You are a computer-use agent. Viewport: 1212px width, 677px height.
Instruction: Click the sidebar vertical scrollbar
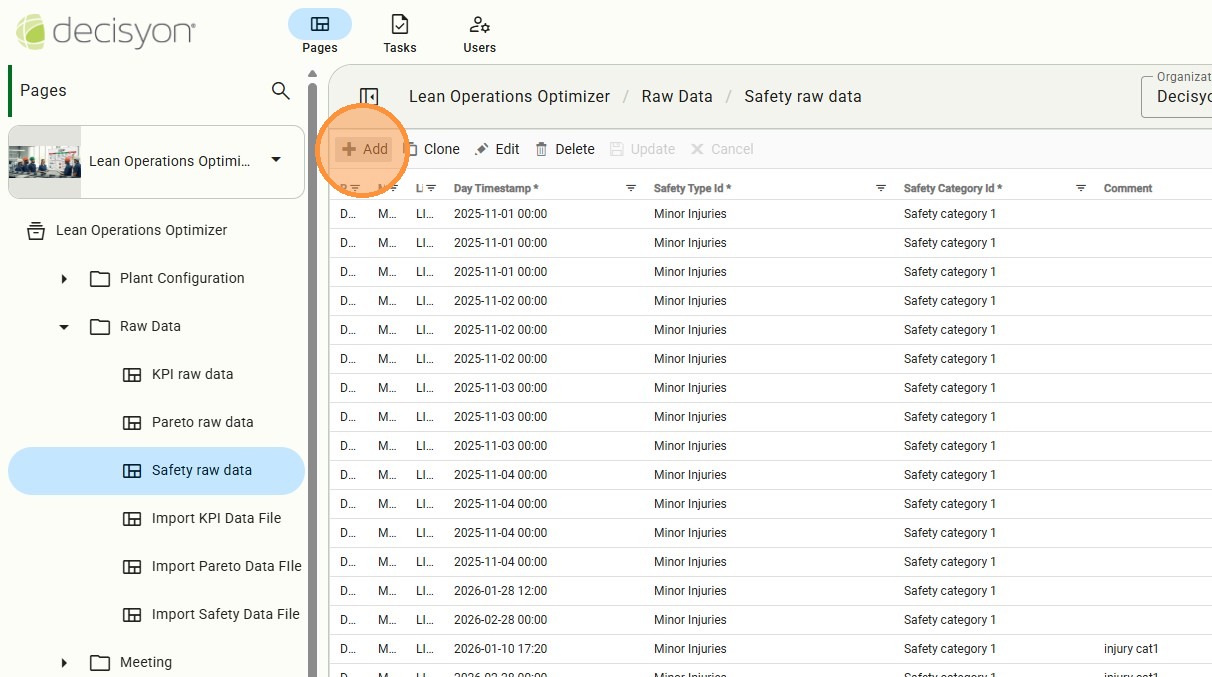pos(312,380)
